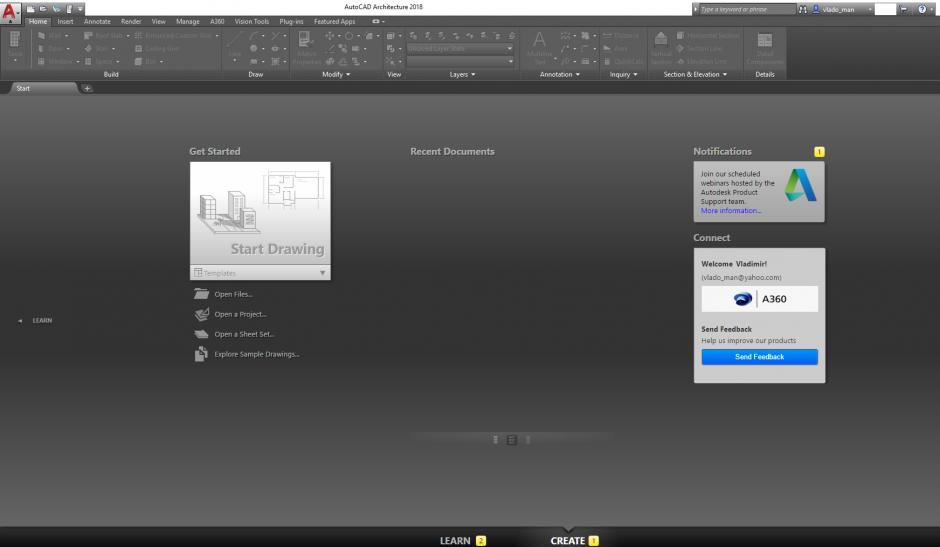Expand the Templates dropdown
The height and width of the screenshot is (547, 940).
click(x=323, y=273)
